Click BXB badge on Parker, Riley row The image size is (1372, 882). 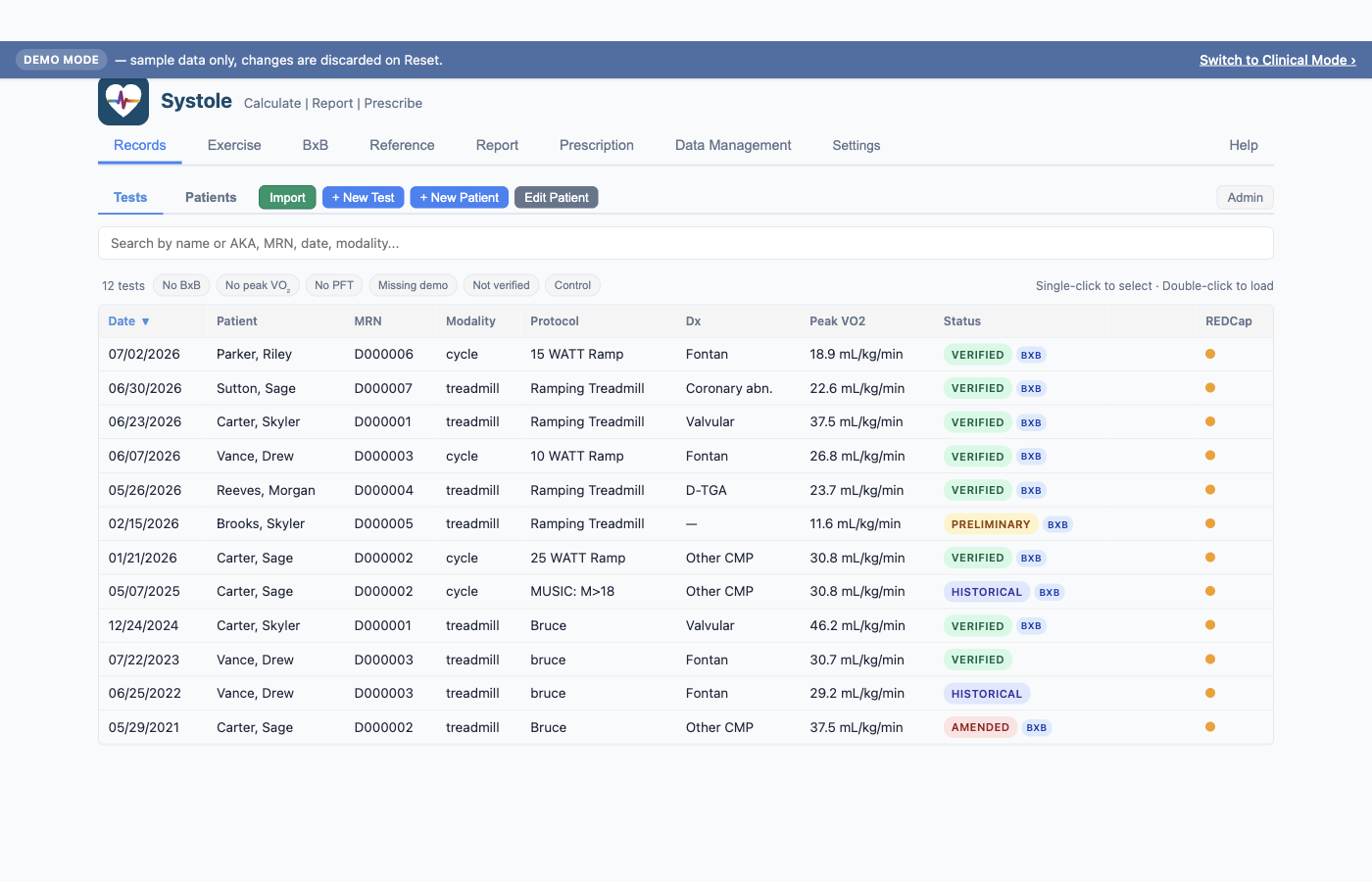tap(1031, 355)
